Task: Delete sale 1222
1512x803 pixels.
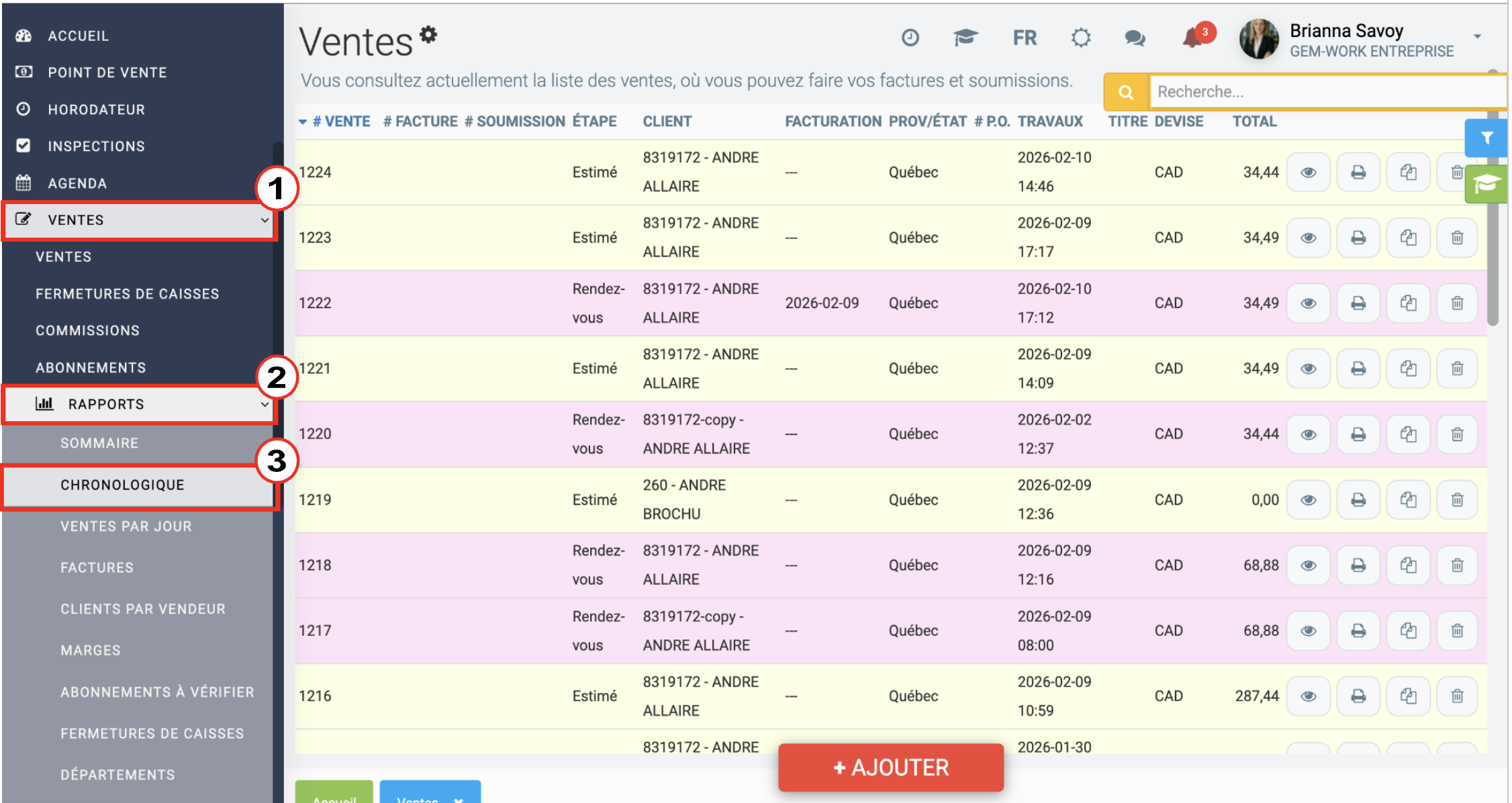Action: 1457,303
